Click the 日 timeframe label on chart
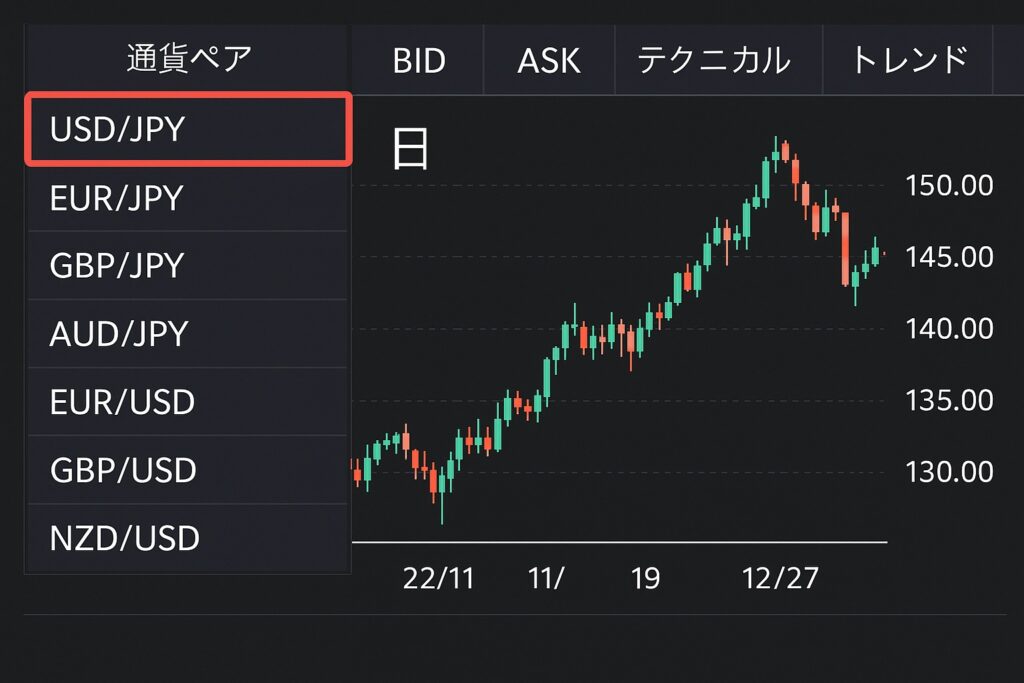1024x683 pixels. click(410, 149)
